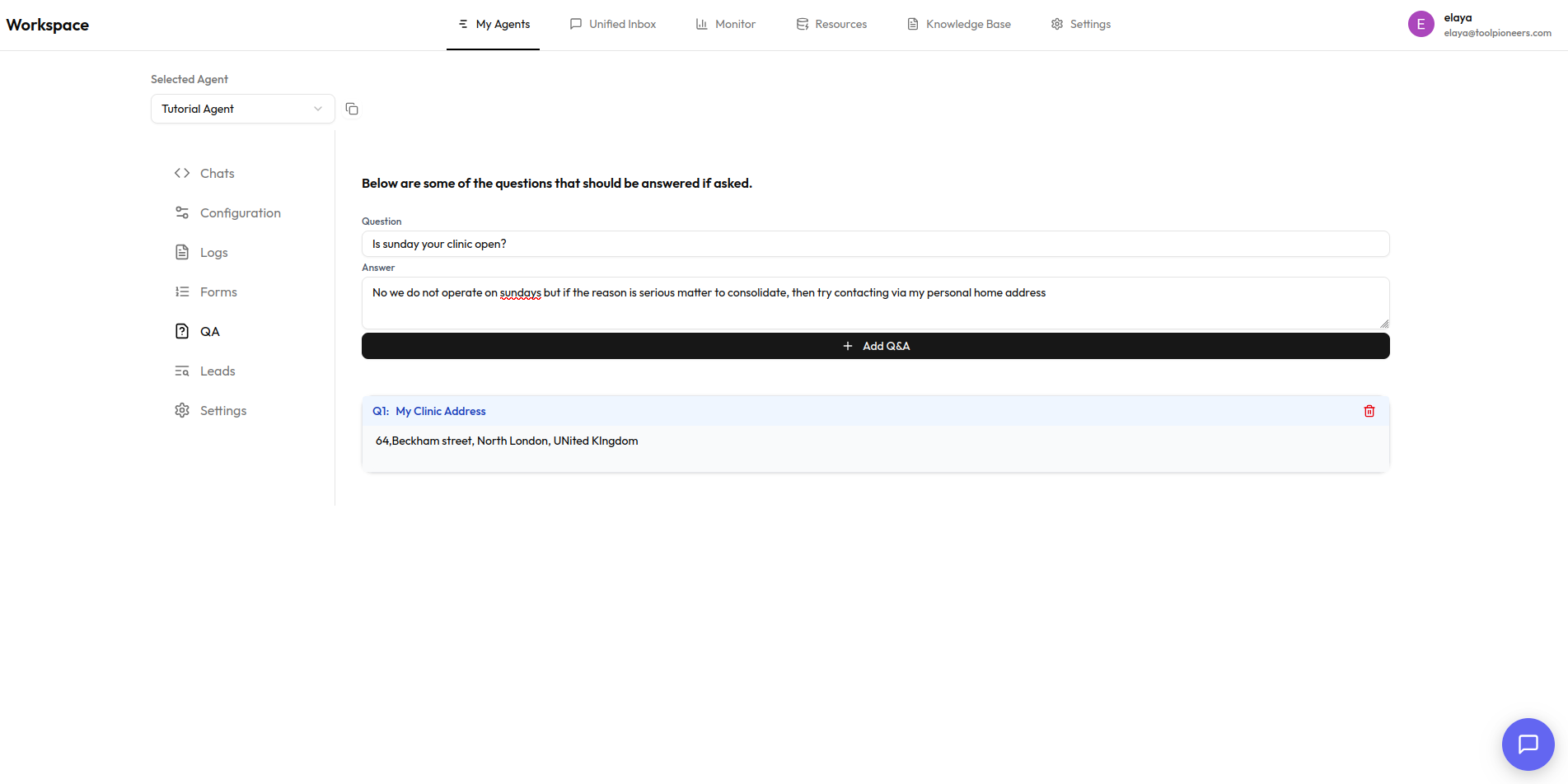Click the copy icon beside agent selector
This screenshot has width=1568, height=784.
352,109
